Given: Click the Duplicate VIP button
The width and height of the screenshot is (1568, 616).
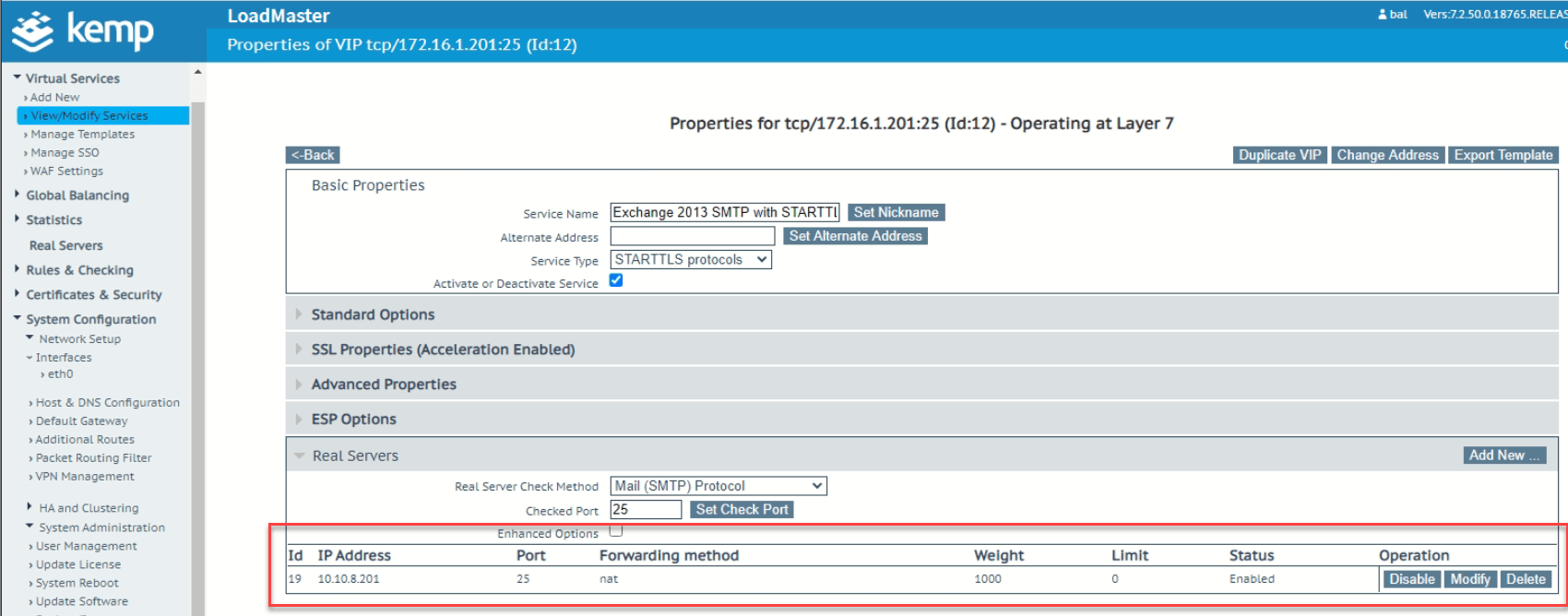Looking at the screenshot, I should pyautogui.click(x=1279, y=155).
